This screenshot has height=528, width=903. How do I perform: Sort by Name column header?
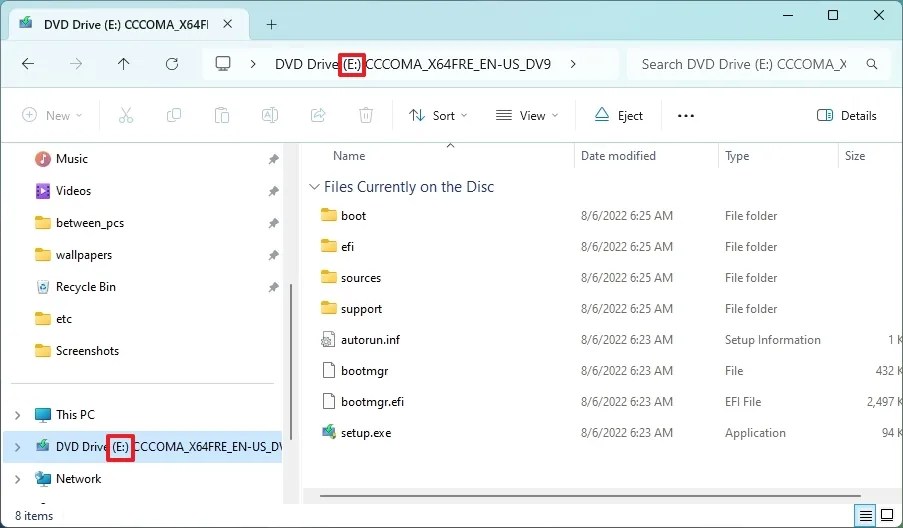(349, 155)
